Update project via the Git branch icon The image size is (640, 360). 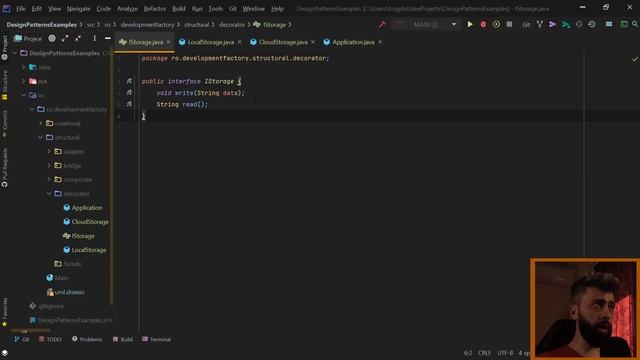(x=540, y=24)
